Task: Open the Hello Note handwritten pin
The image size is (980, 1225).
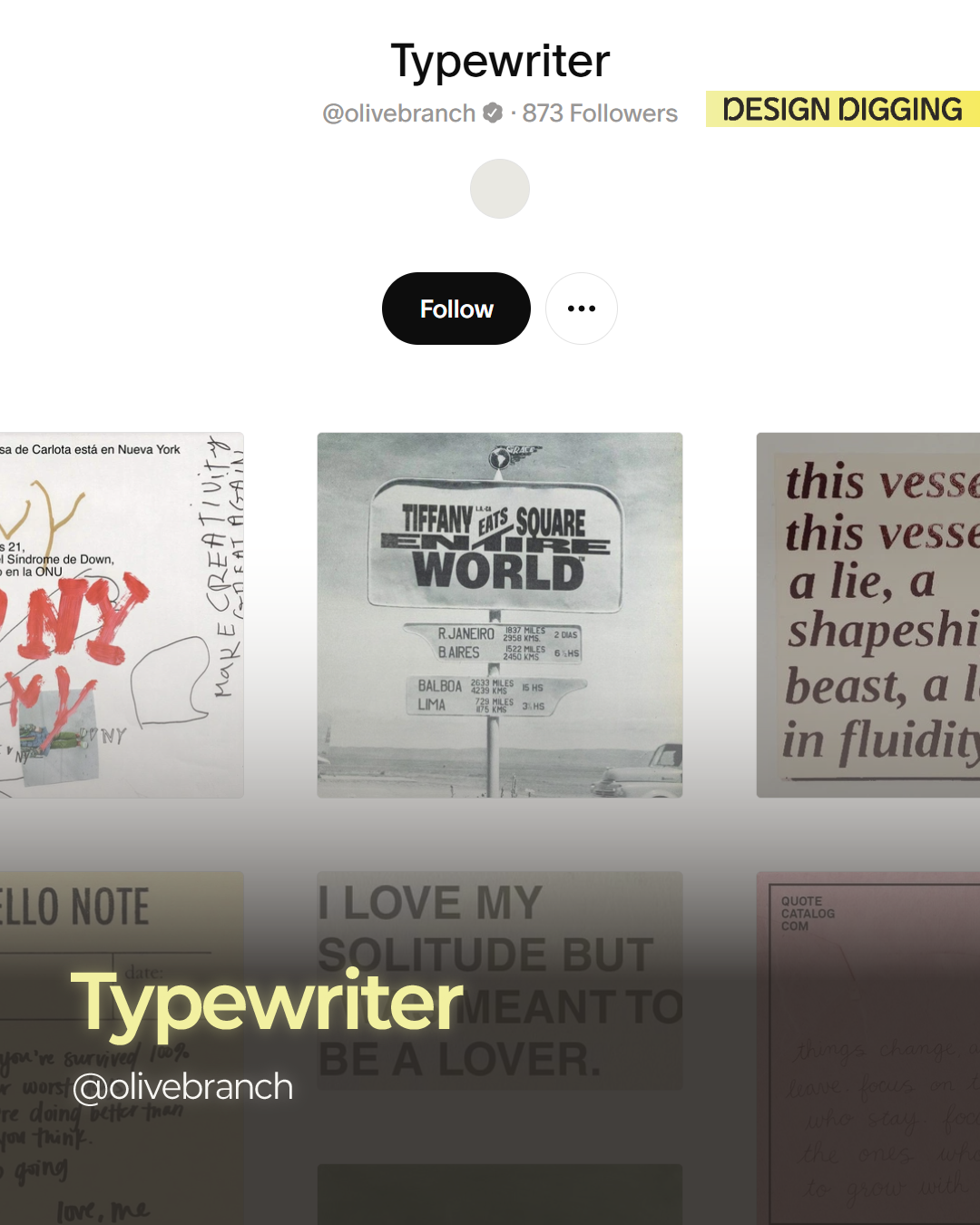Action: [122, 1048]
